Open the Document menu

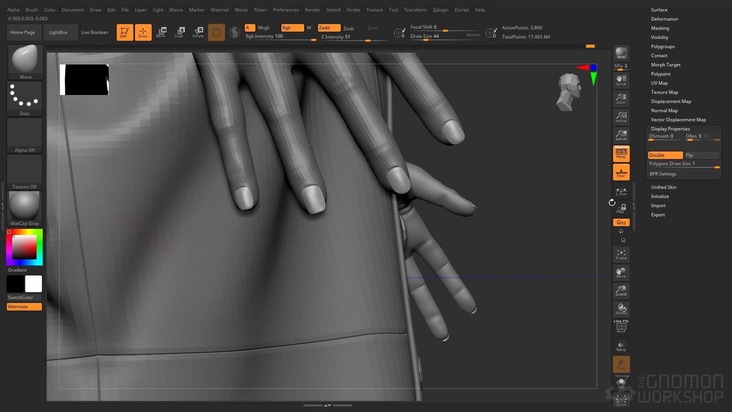coord(73,10)
